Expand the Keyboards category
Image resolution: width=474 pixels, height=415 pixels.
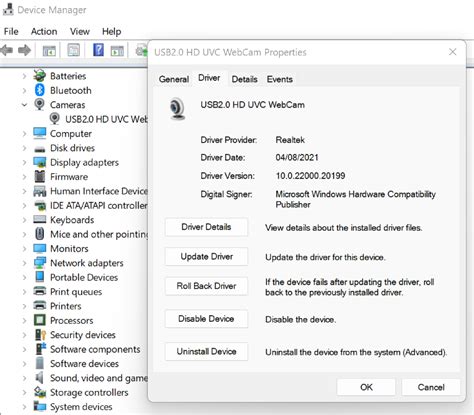[24, 220]
